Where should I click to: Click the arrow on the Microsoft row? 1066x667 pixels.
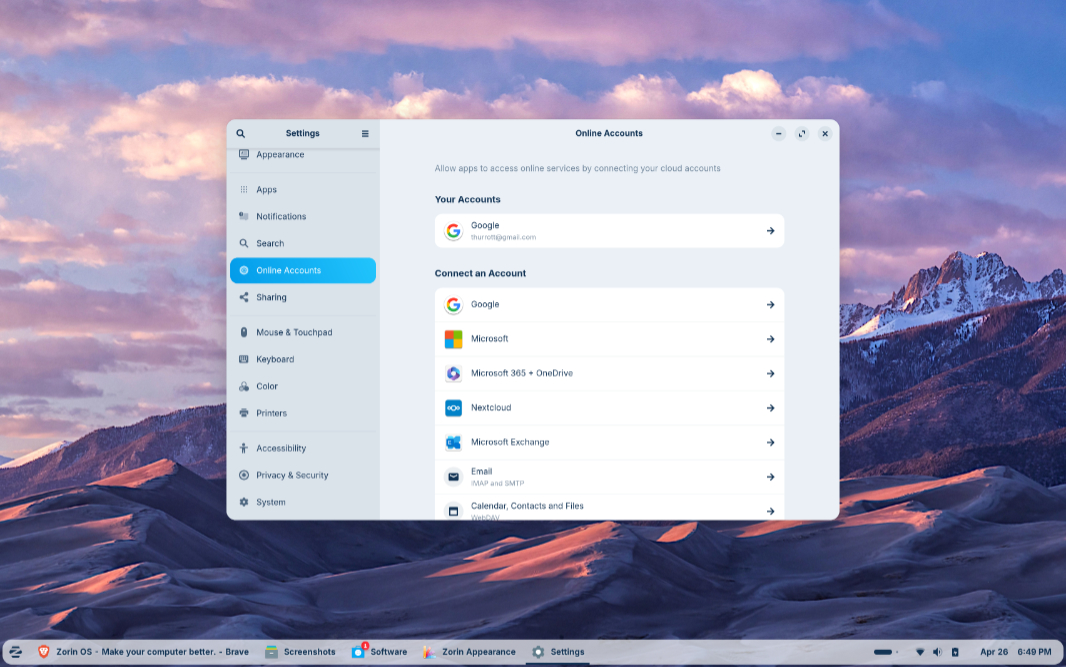[770, 339]
